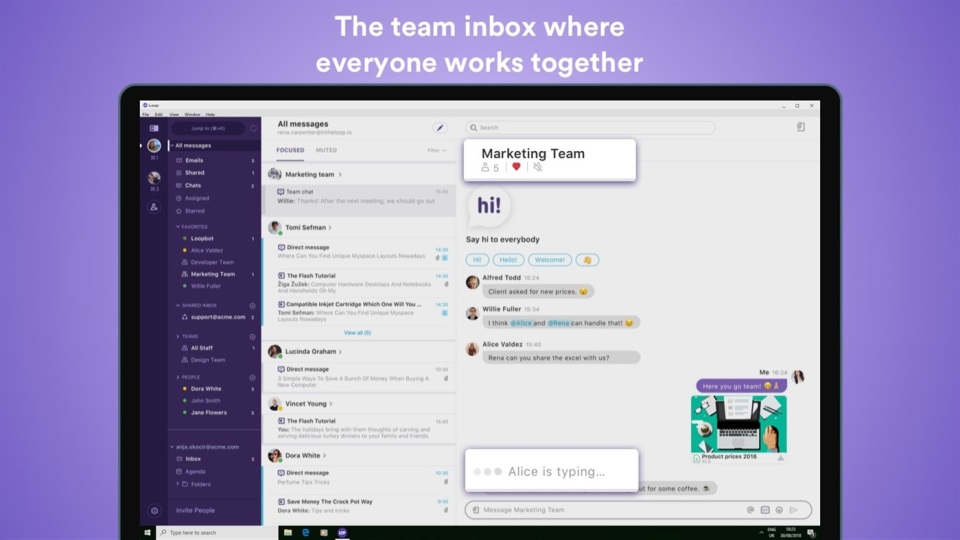Expand the Folders tree item
Screen dimensions: 960x540
pyautogui.click(x=178, y=484)
